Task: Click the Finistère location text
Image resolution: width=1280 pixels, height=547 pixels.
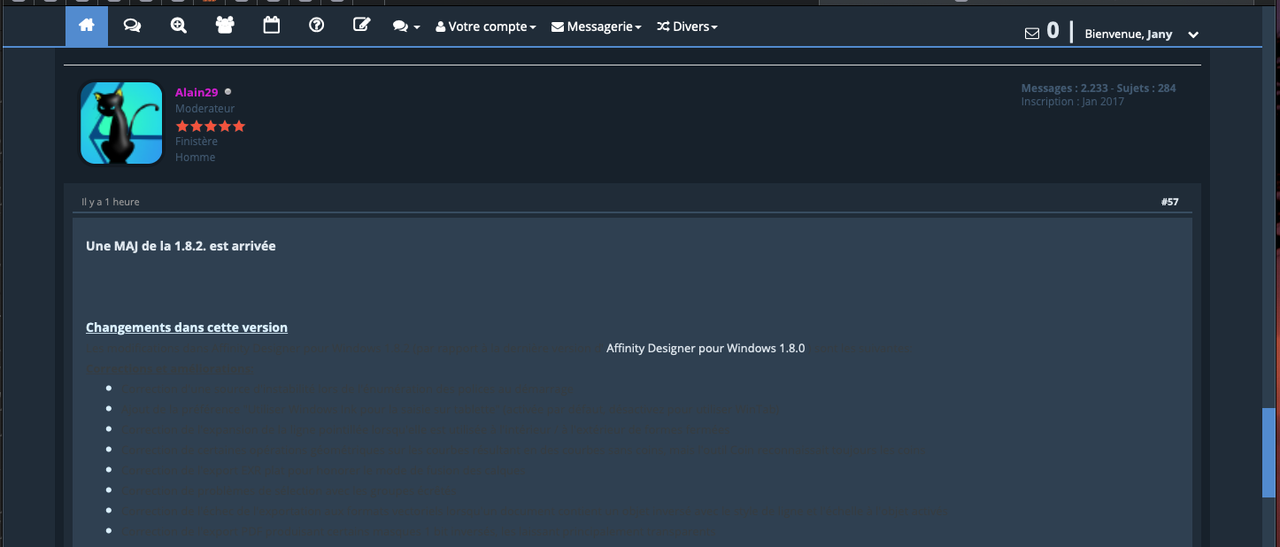Action: tap(196, 141)
